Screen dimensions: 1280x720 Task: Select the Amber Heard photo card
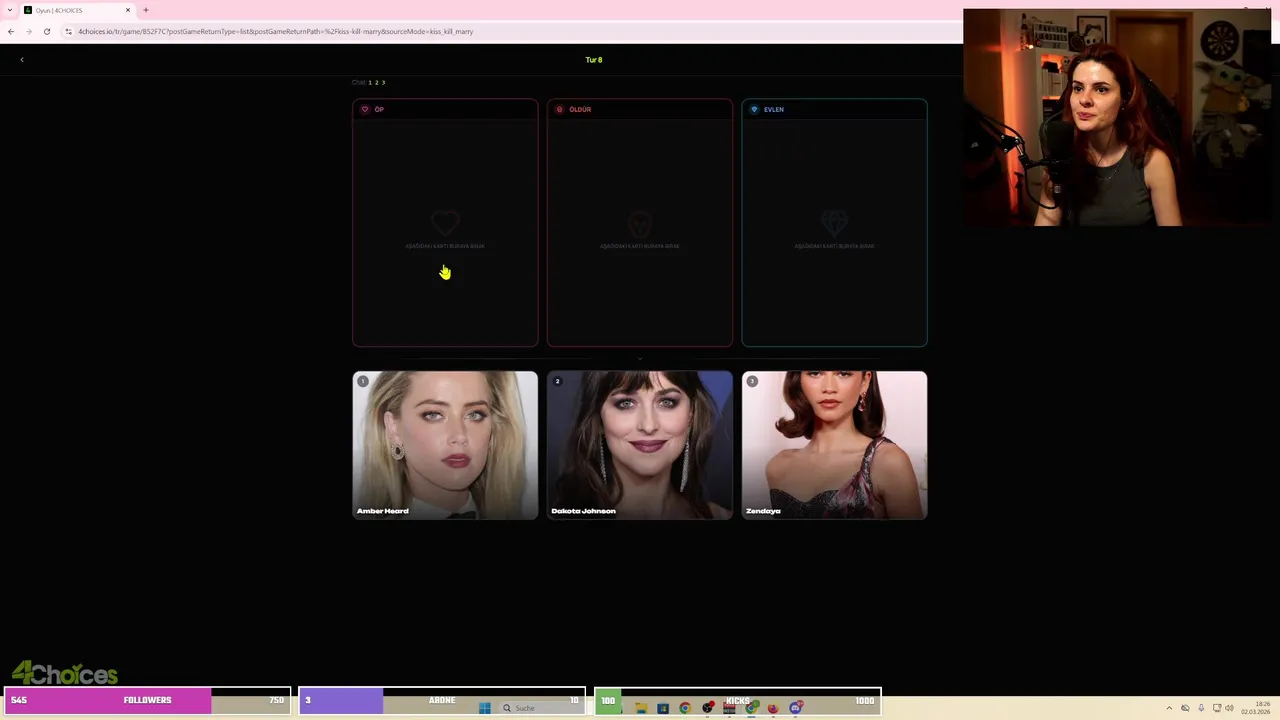coord(445,445)
